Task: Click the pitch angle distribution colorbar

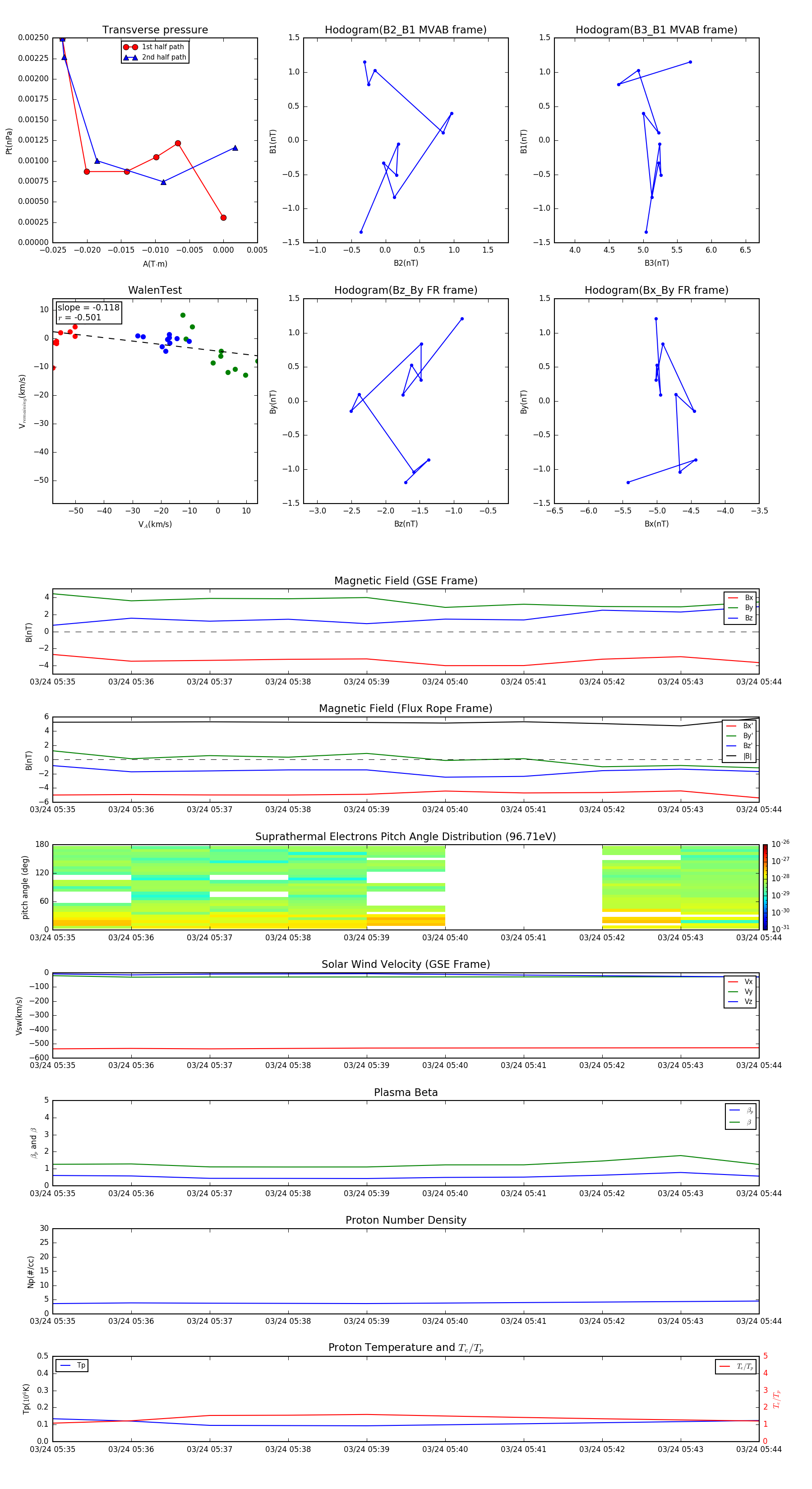Action: click(765, 887)
